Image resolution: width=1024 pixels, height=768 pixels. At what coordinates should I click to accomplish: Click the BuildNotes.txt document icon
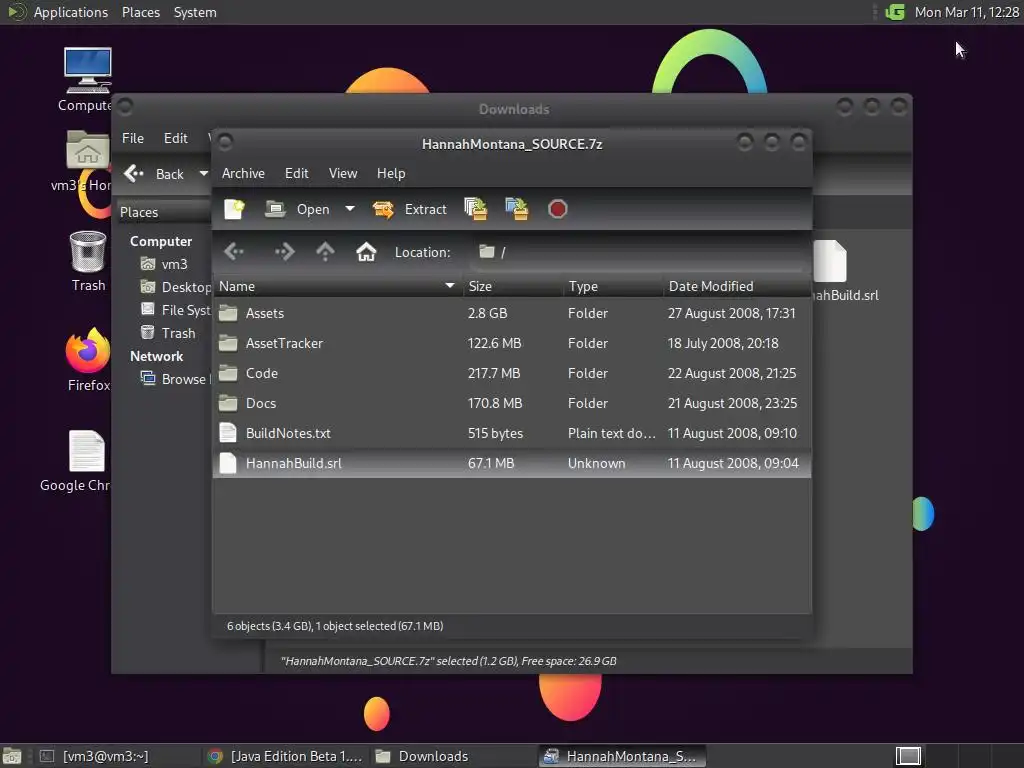tap(228, 433)
